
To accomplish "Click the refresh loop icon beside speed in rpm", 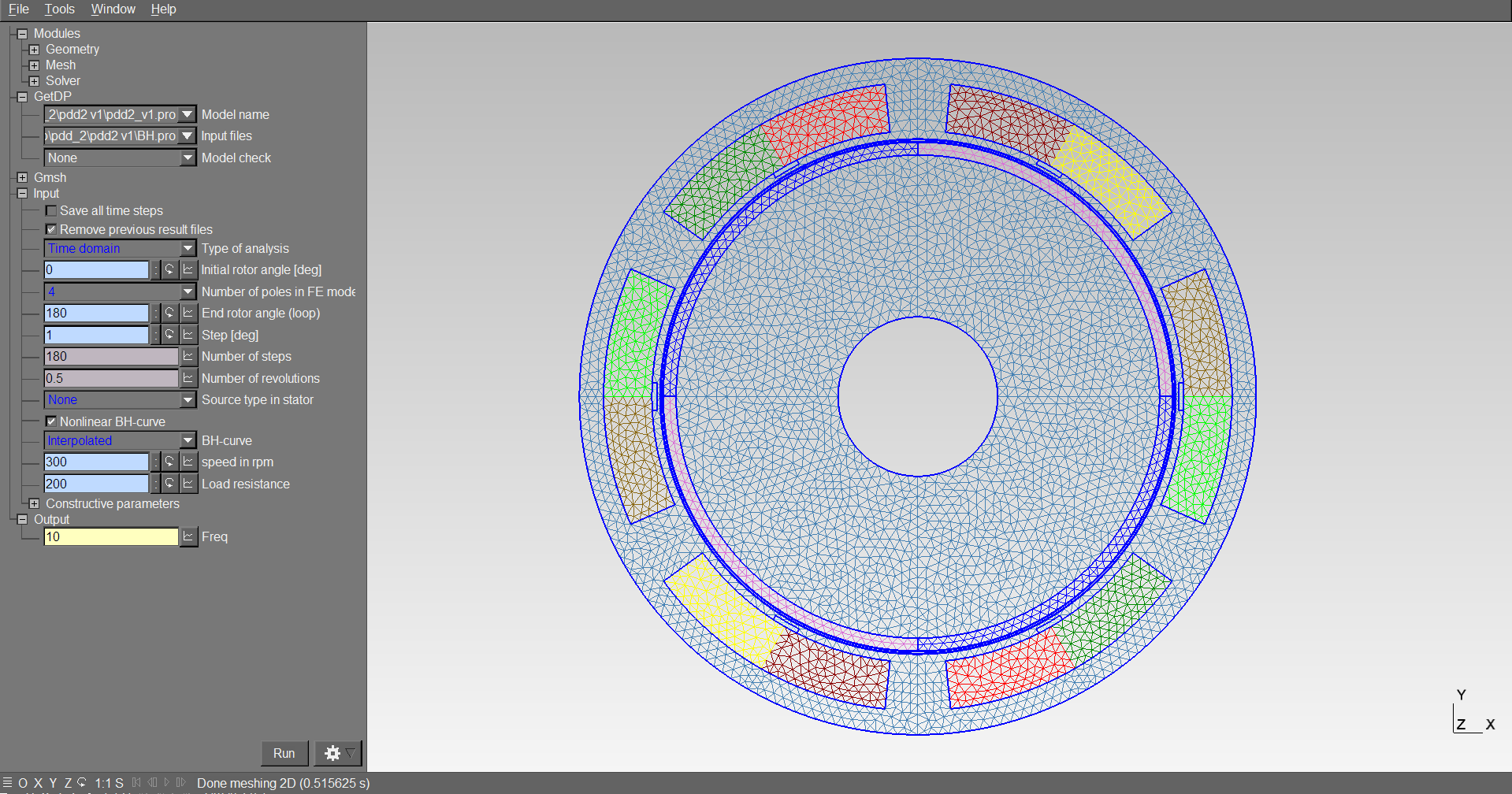I will click(169, 462).
